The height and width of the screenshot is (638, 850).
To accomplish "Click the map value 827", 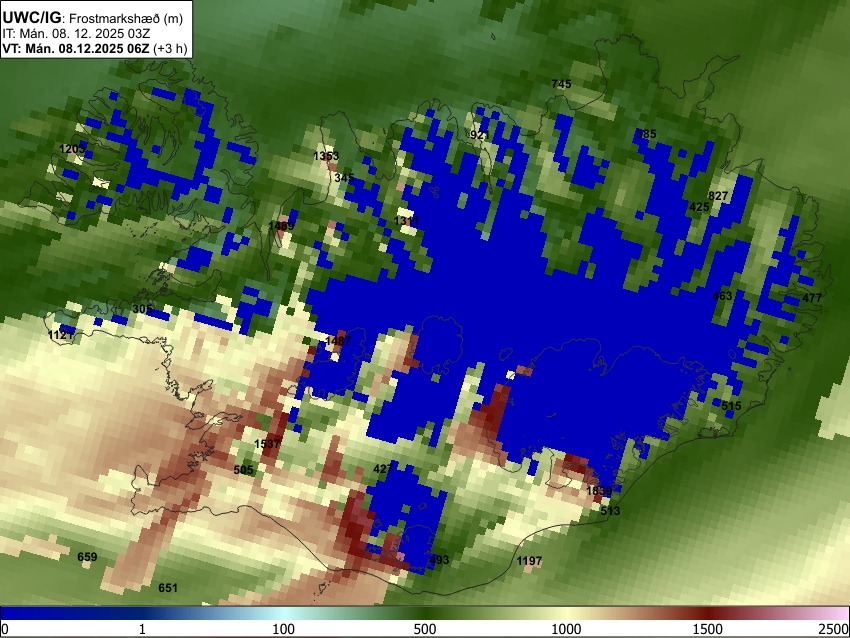I will (718, 196).
